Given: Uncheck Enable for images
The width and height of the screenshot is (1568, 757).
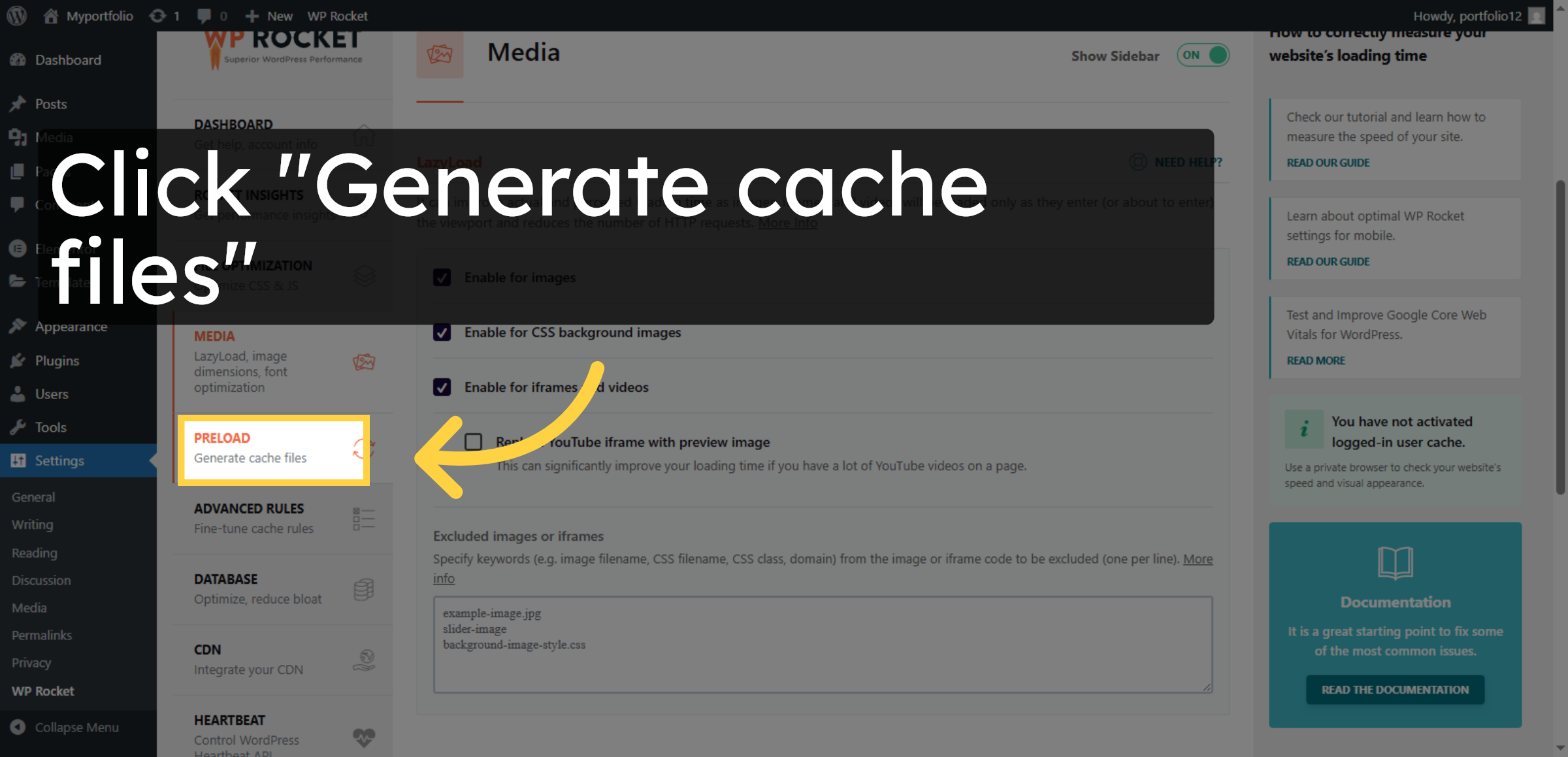Looking at the screenshot, I should 442,277.
